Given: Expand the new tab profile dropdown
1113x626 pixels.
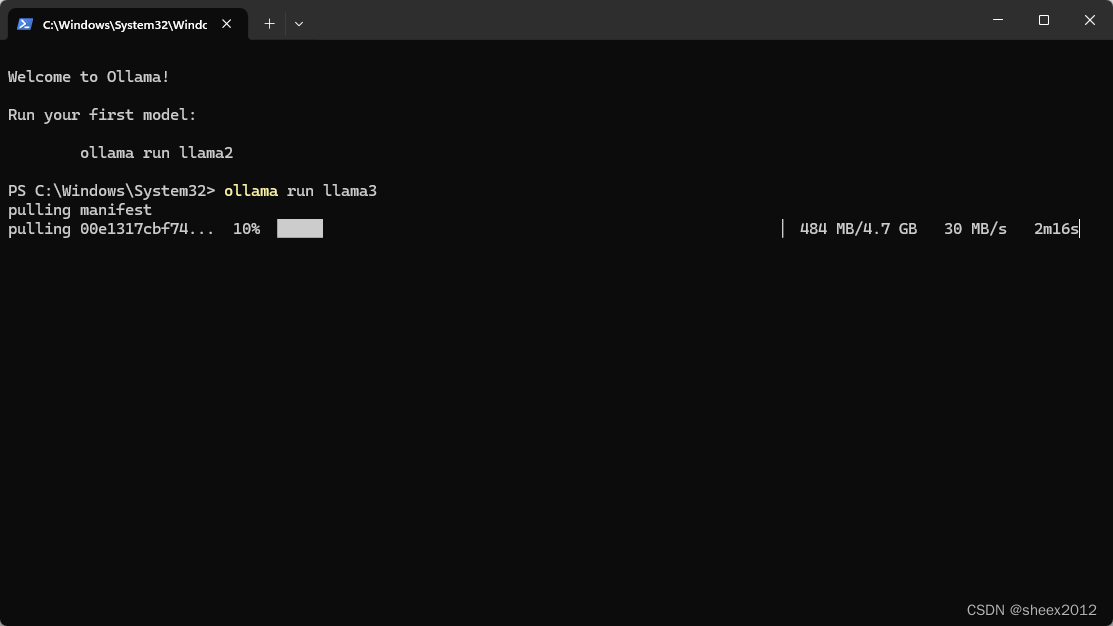Looking at the screenshot, I should pyautogui.click(x=299, y=24).
